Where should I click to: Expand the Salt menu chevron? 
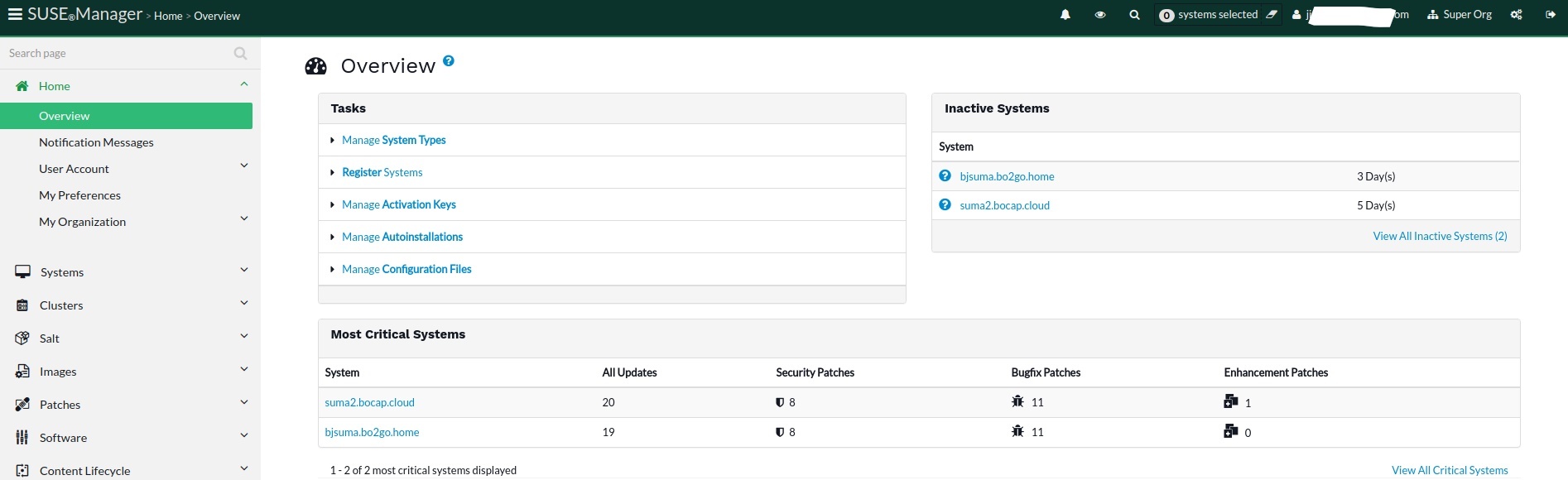[x=243, y=336]
